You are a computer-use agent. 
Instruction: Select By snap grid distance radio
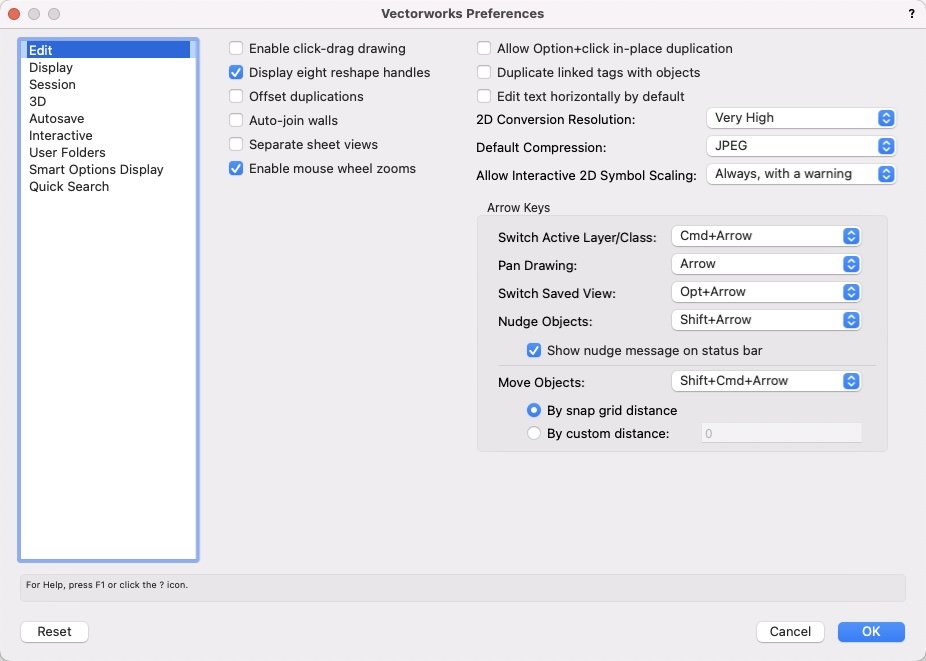coord(534,410)
